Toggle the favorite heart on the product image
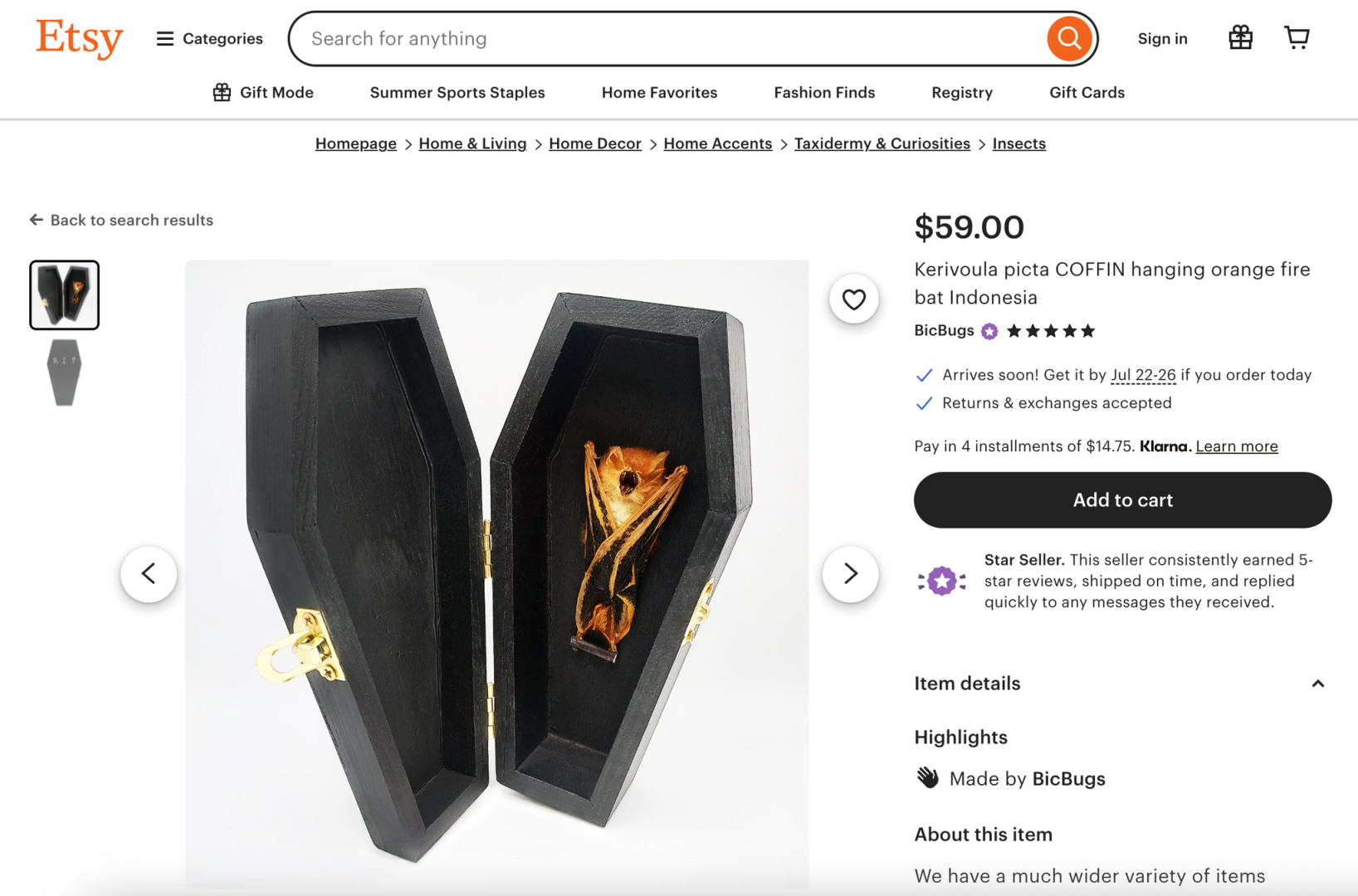The height and width of the screenshot is (896, 1358). click(854, 299)
